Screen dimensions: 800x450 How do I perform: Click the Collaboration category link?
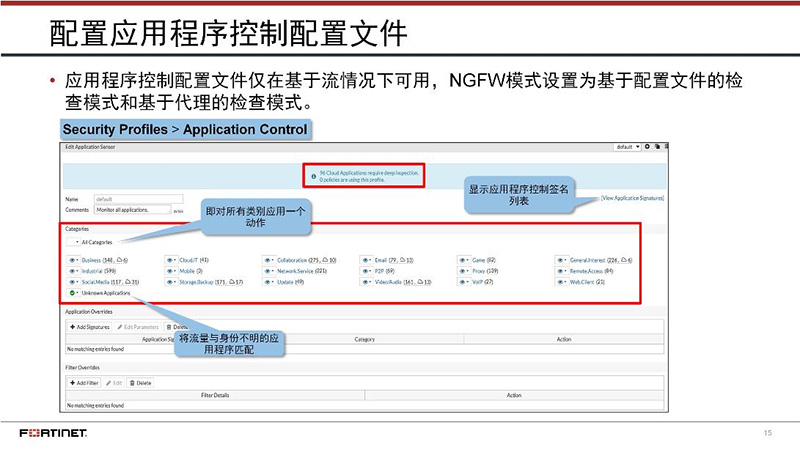pos(292,260)
